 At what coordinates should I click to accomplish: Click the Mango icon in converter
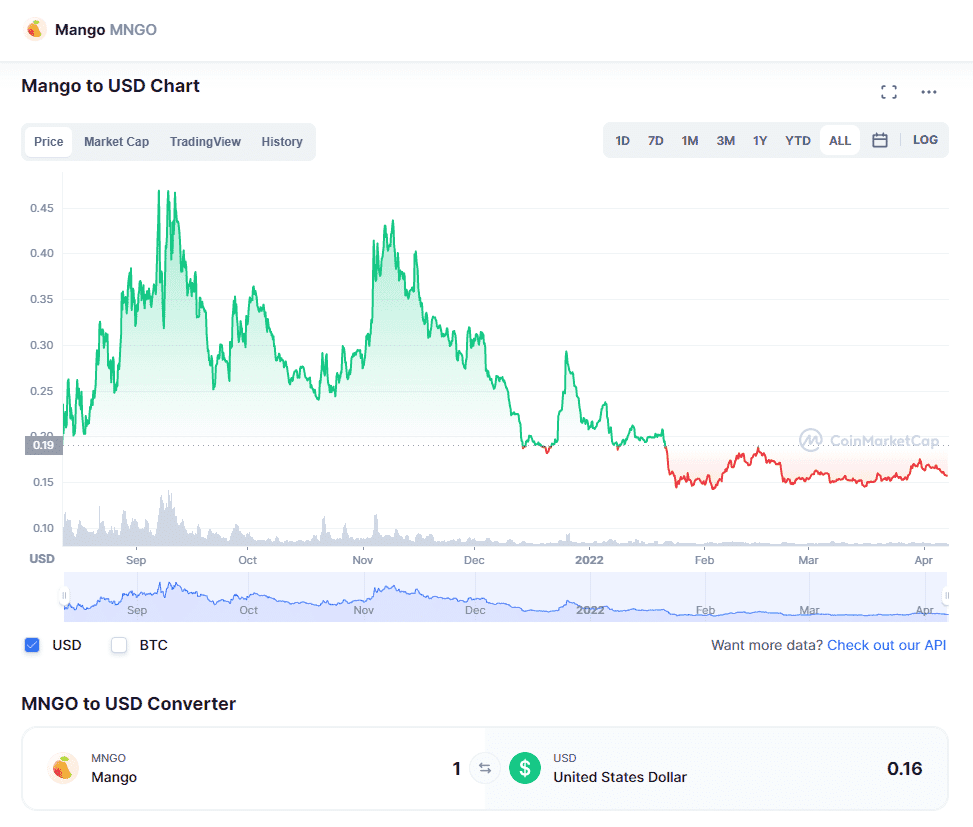point(63,768)
